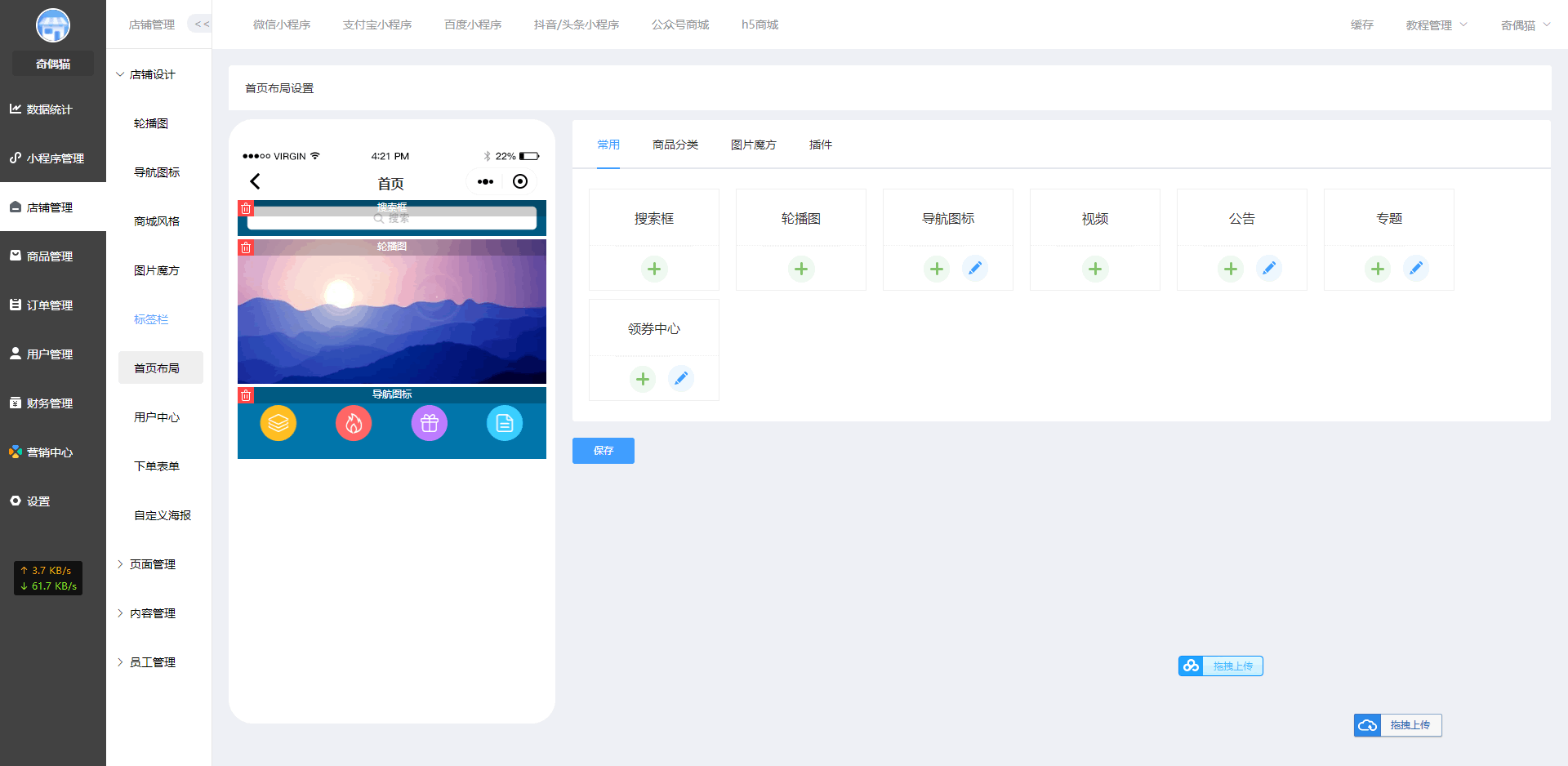Collapse the 店铺设计 menu group
The height and width of the screenshot is (766, 1568).
click(x=146, y=74)
